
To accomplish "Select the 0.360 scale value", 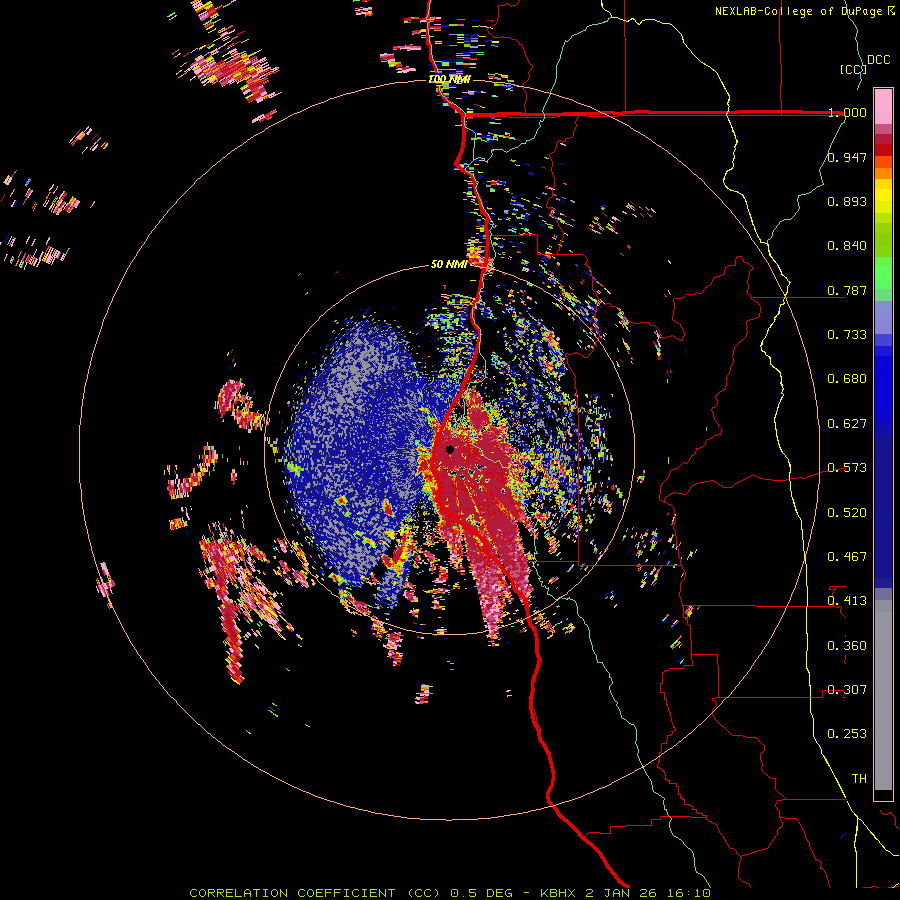I will [x=847, y=646].
